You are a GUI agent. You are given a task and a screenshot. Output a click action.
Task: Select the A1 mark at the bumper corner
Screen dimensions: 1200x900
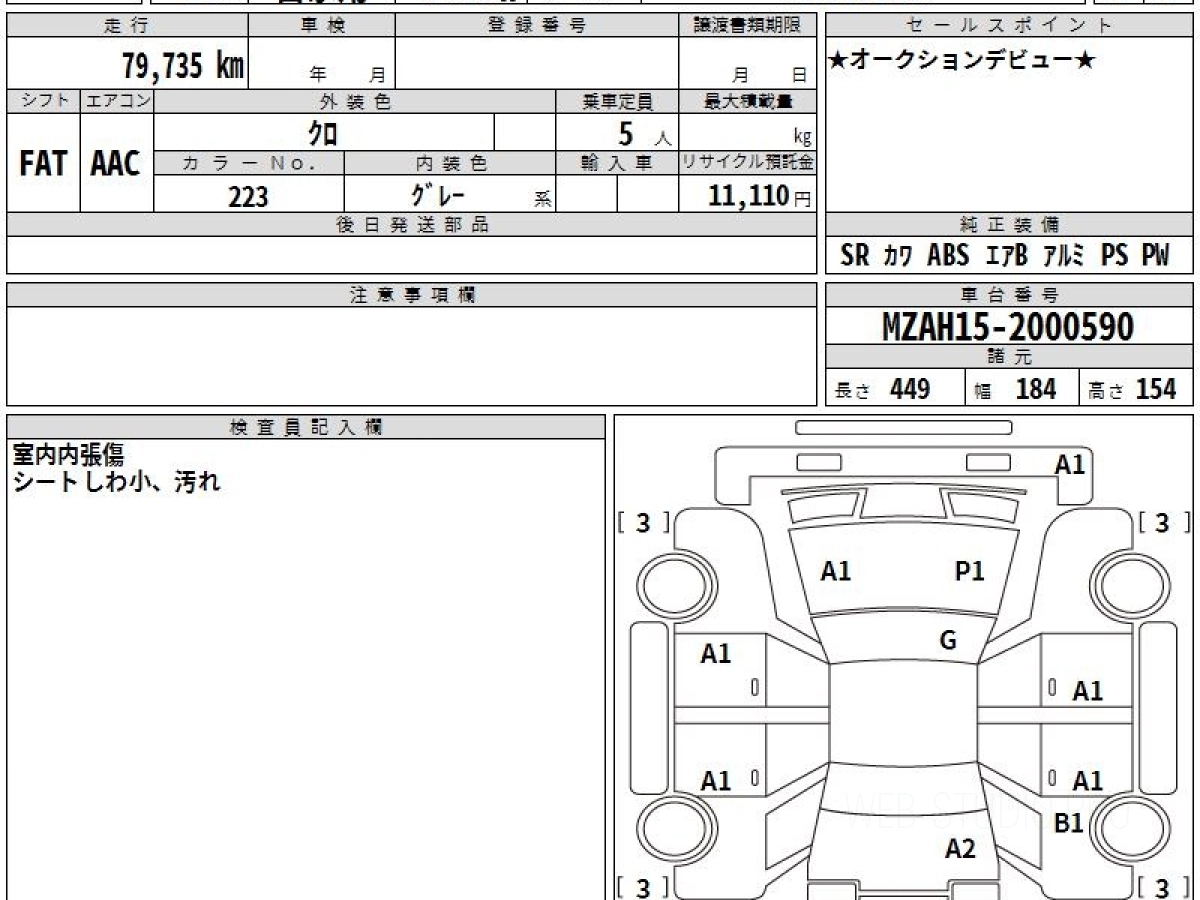(1070, 464)
